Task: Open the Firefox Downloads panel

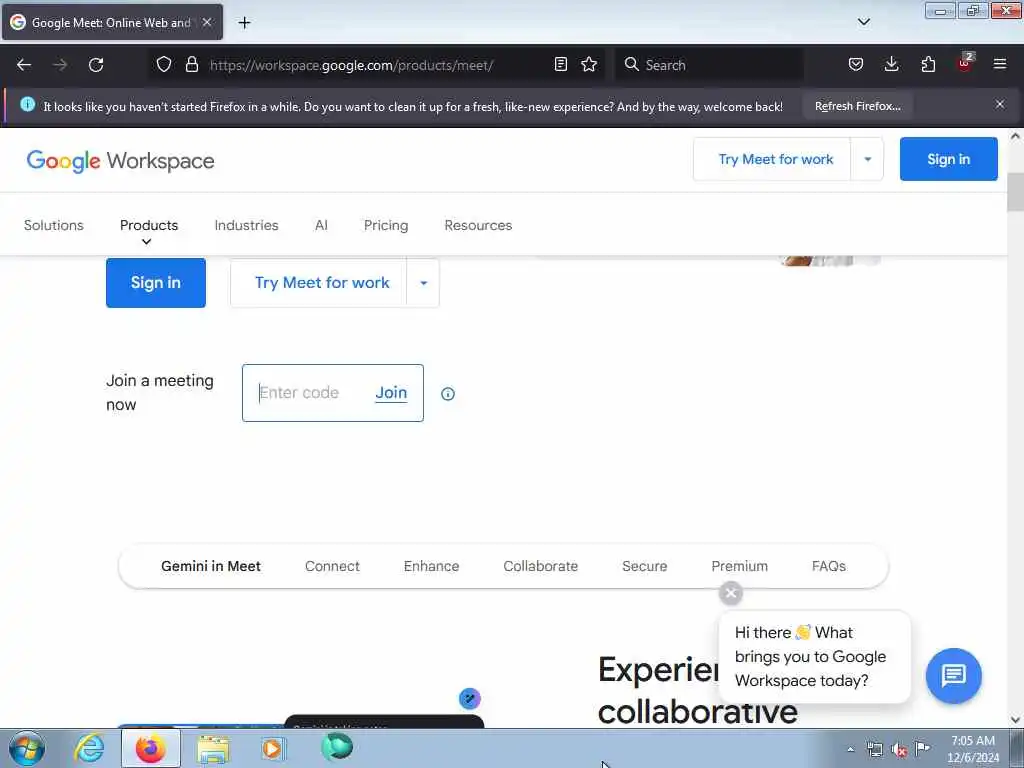Action: [x=891, y=64]
